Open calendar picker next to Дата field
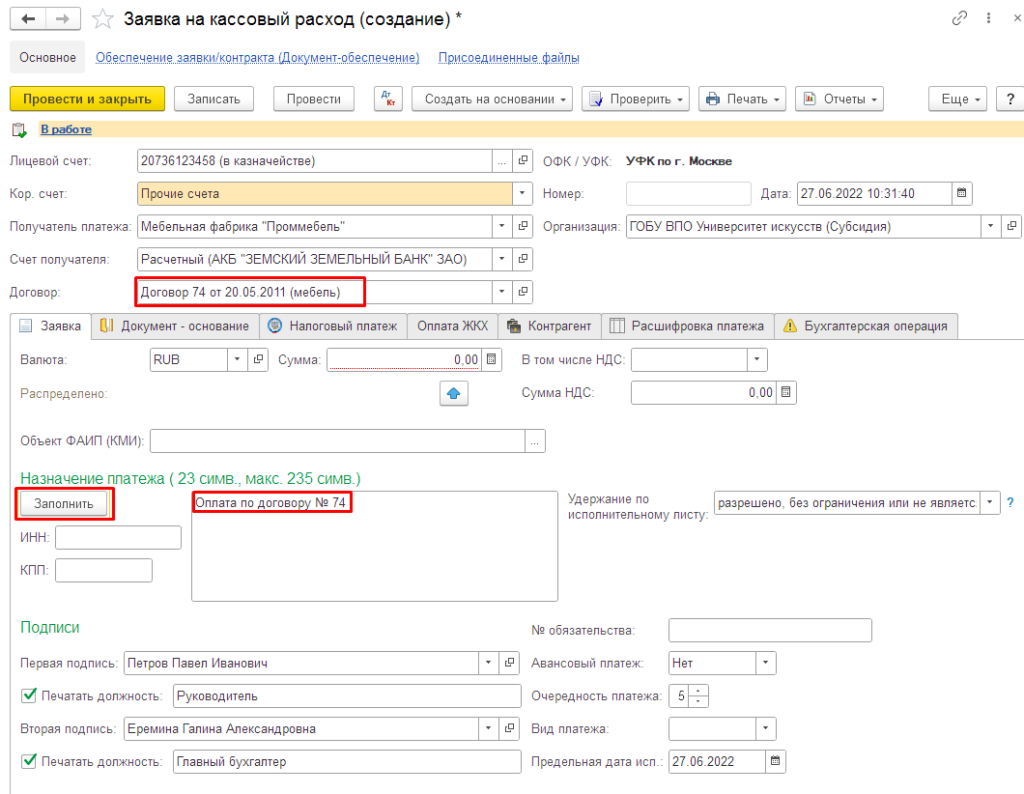The image size is (1024, 794). point(962,194)
